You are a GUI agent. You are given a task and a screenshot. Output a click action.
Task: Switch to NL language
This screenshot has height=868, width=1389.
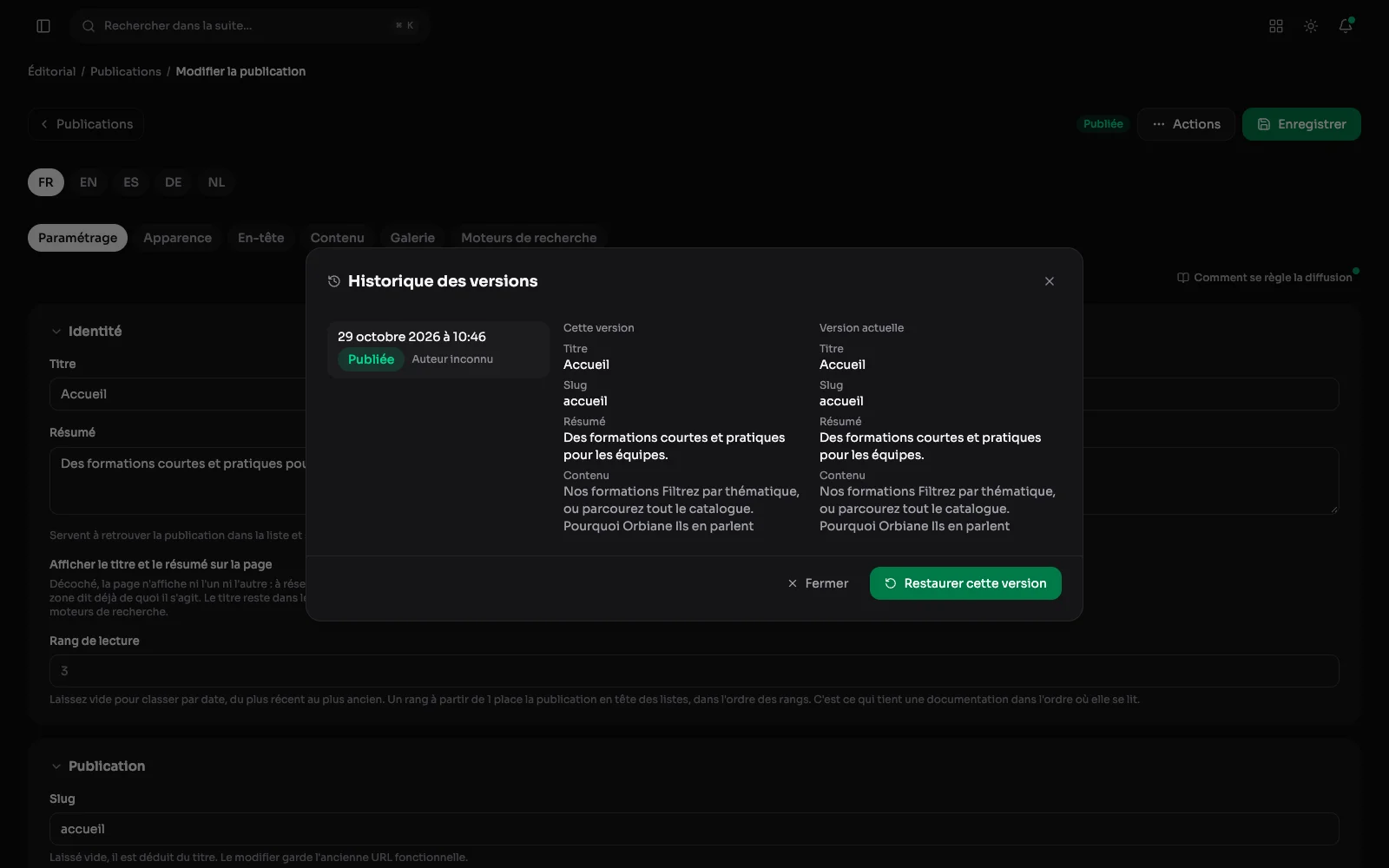click(x=216, y=182)
